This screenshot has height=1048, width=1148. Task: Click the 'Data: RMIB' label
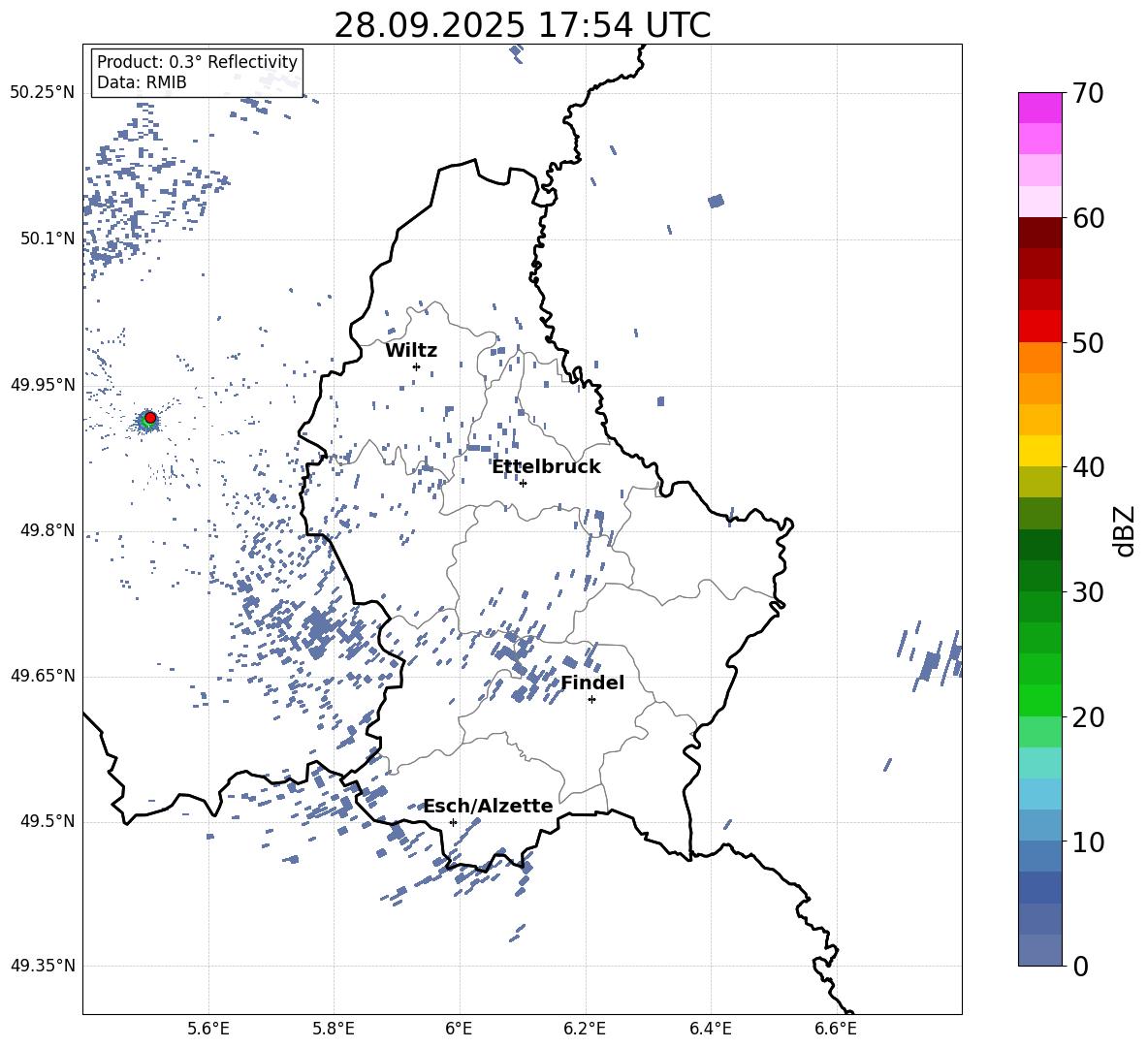tap(142, 82)
